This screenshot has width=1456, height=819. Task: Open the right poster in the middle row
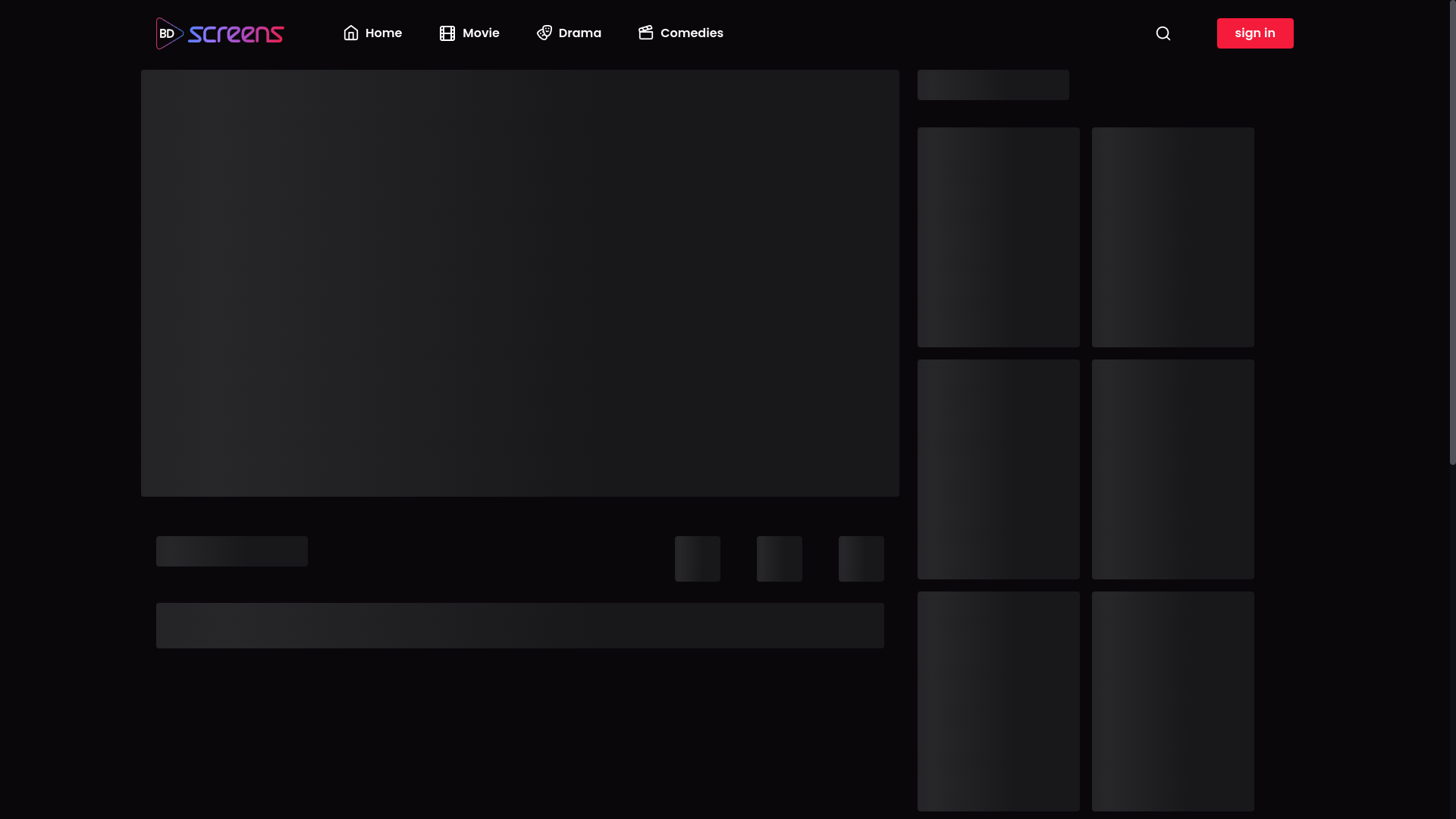[1172, 469]
